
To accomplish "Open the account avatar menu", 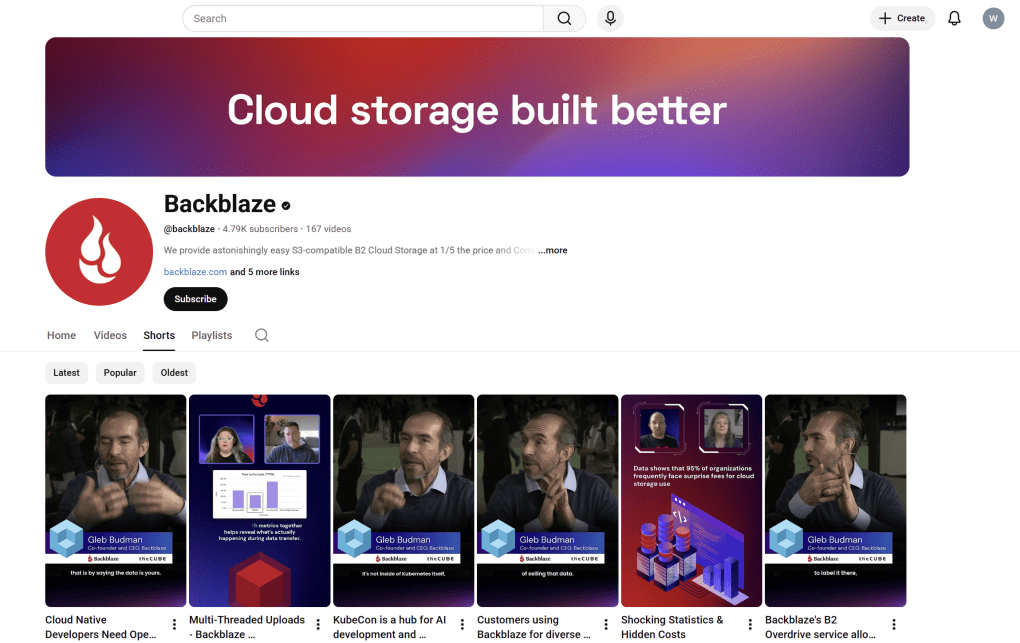I will coord(993,18).
